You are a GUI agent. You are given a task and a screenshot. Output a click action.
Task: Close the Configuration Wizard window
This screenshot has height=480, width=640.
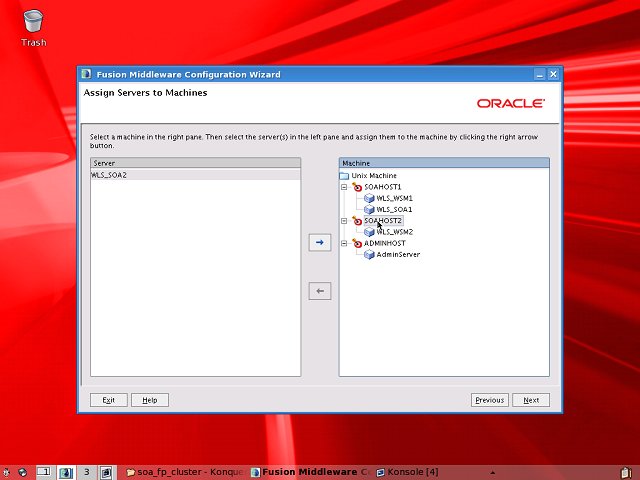553,74
